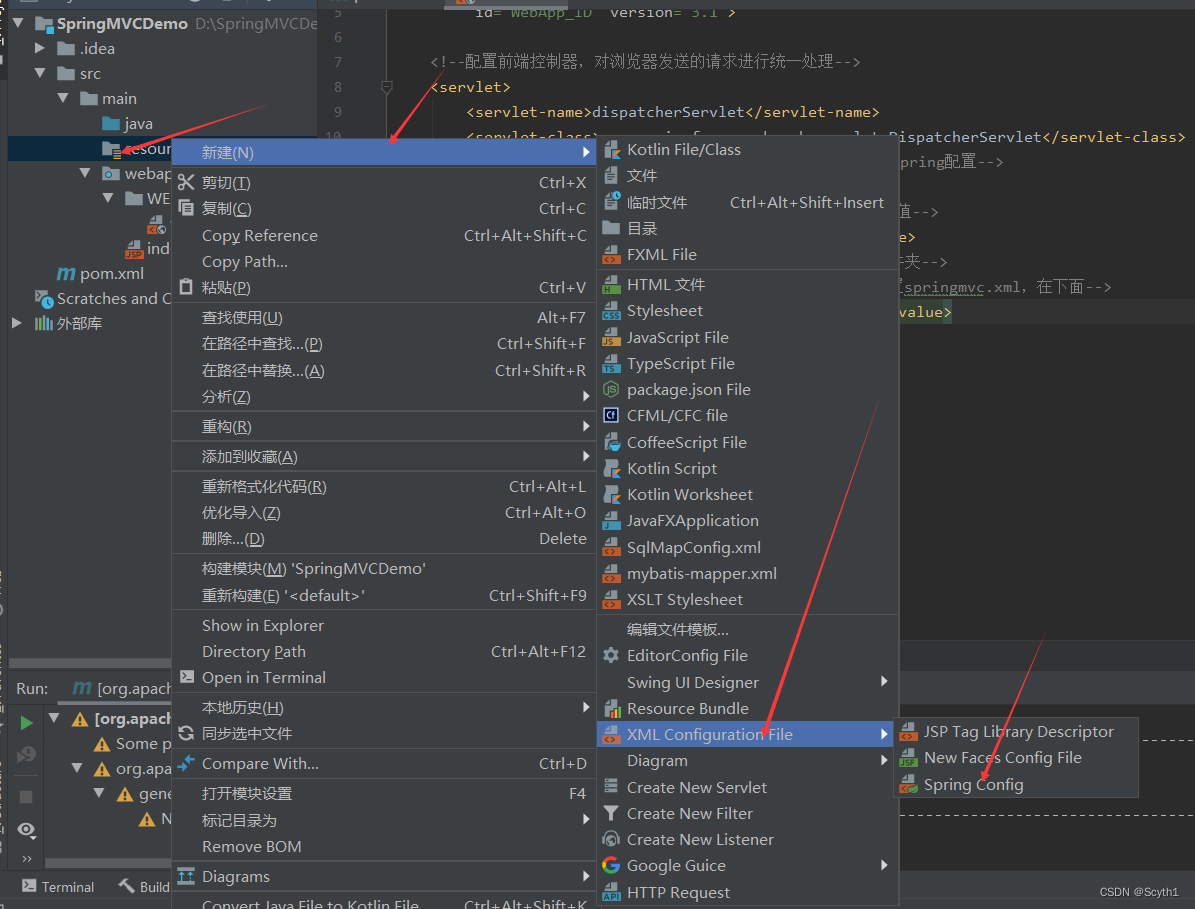Click the scissors icon next to 剪切
The height and width of the screenshot is (909, 1195).
186,182
